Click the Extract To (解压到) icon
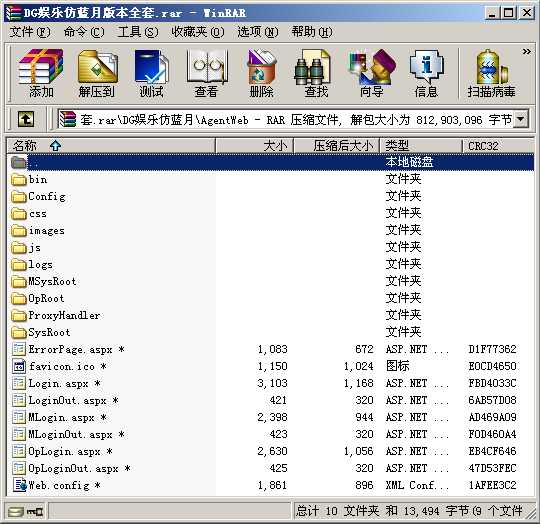 pyautogui.click(x=97, y=73)
